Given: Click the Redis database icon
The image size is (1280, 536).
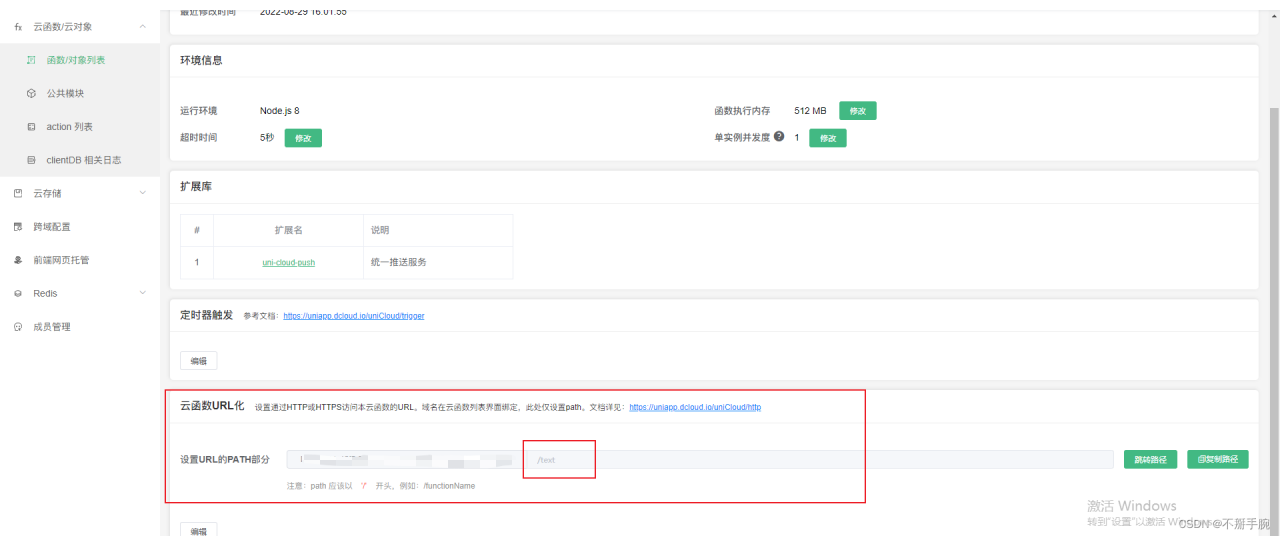Looking at the screenshot, I should coord(18,293).
